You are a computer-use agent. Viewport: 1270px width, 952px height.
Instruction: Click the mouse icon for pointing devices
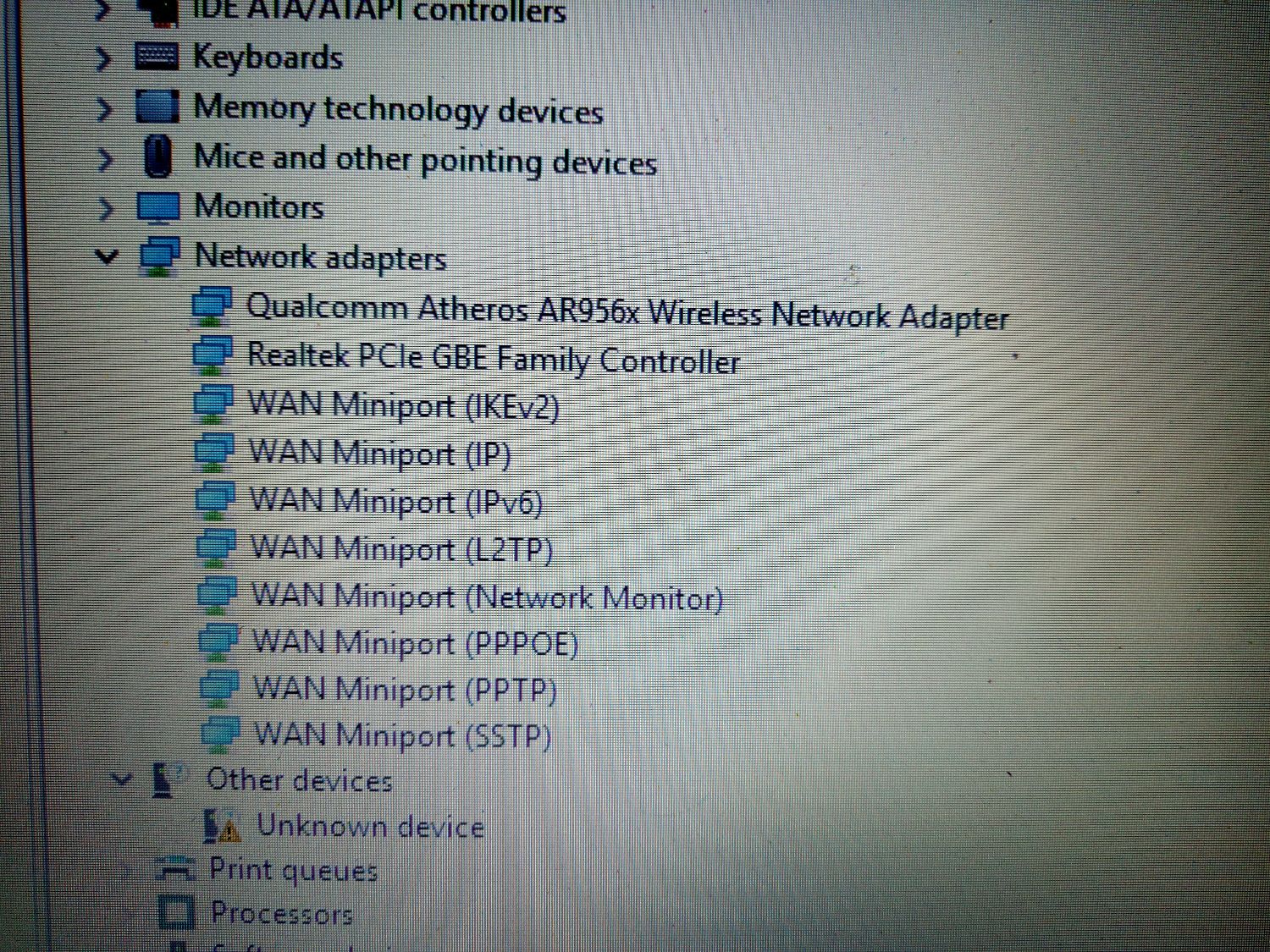point(158,157)
